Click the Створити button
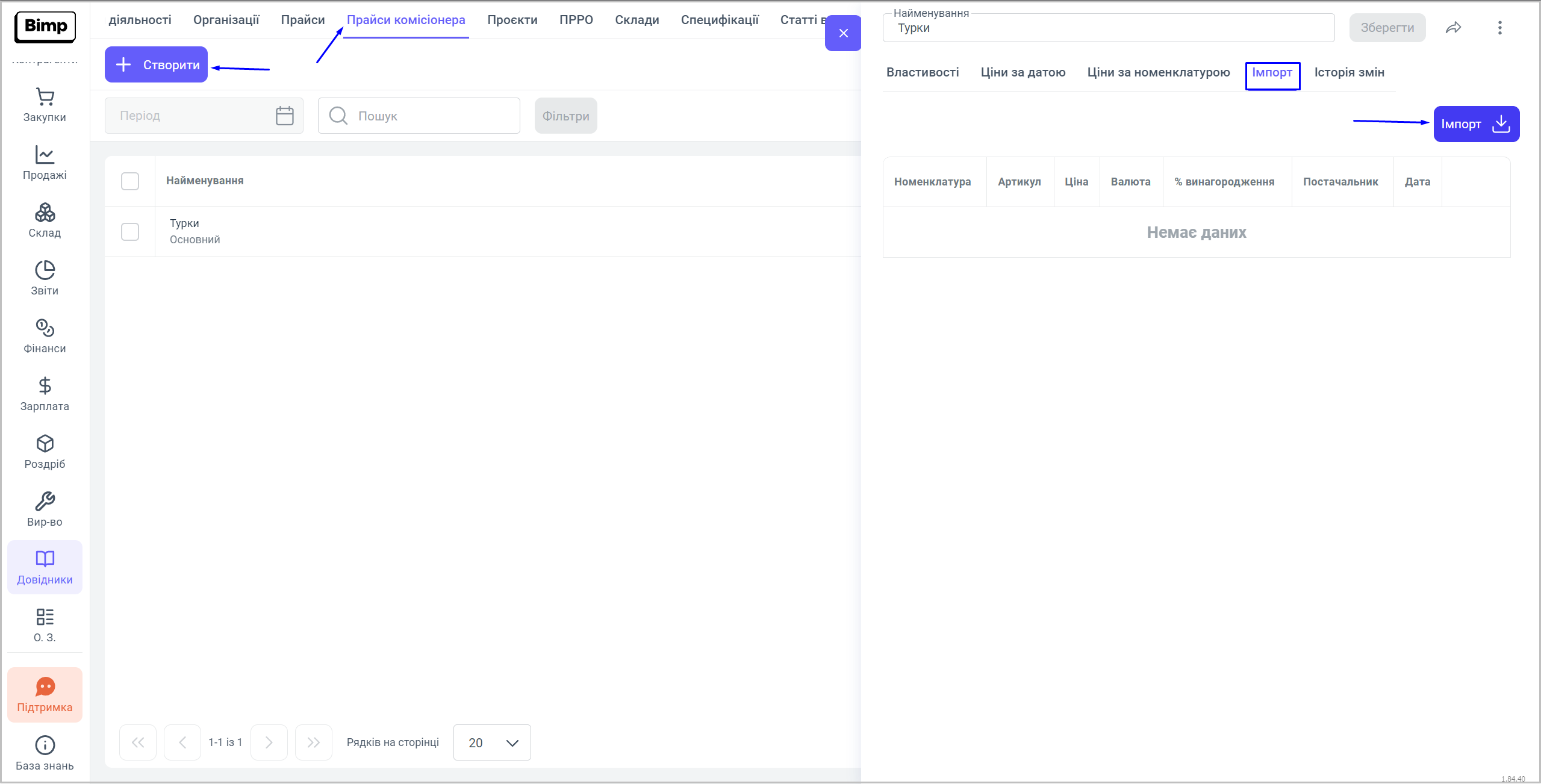The height and width of the screenshot is (784, 1541). pos(157,64)
